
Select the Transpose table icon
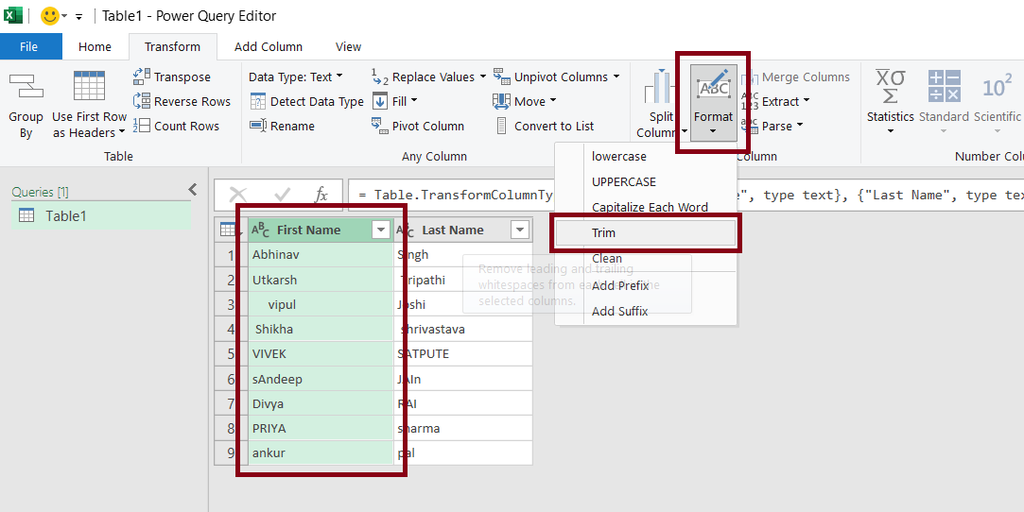[142, 76]
